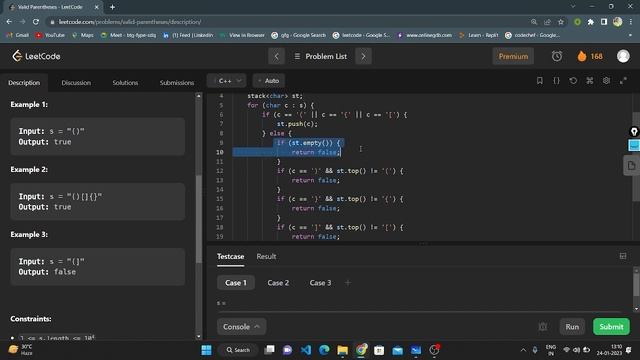Open Chrome three-dot menu
This screenshot has height=360, width=640.
coord(631,22)
